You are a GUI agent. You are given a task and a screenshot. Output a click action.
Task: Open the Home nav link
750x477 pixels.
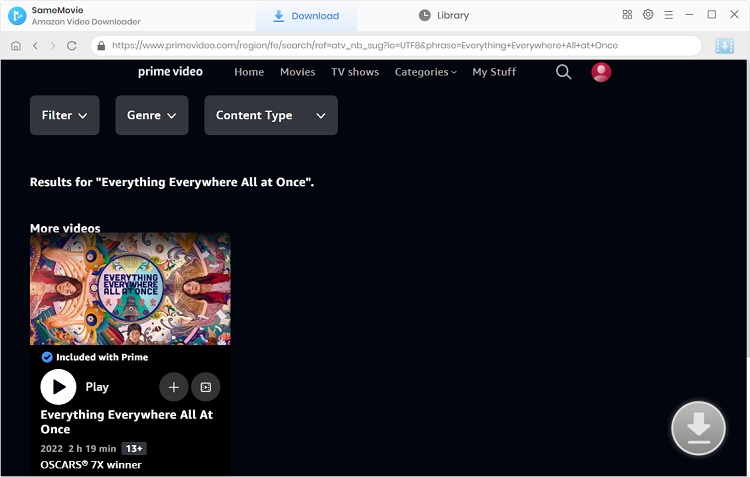point(249,72)
